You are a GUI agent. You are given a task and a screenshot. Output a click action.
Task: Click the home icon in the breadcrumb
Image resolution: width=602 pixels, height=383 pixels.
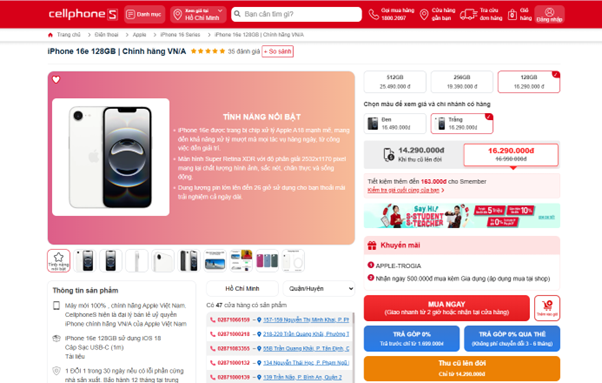tap(50, 35)
